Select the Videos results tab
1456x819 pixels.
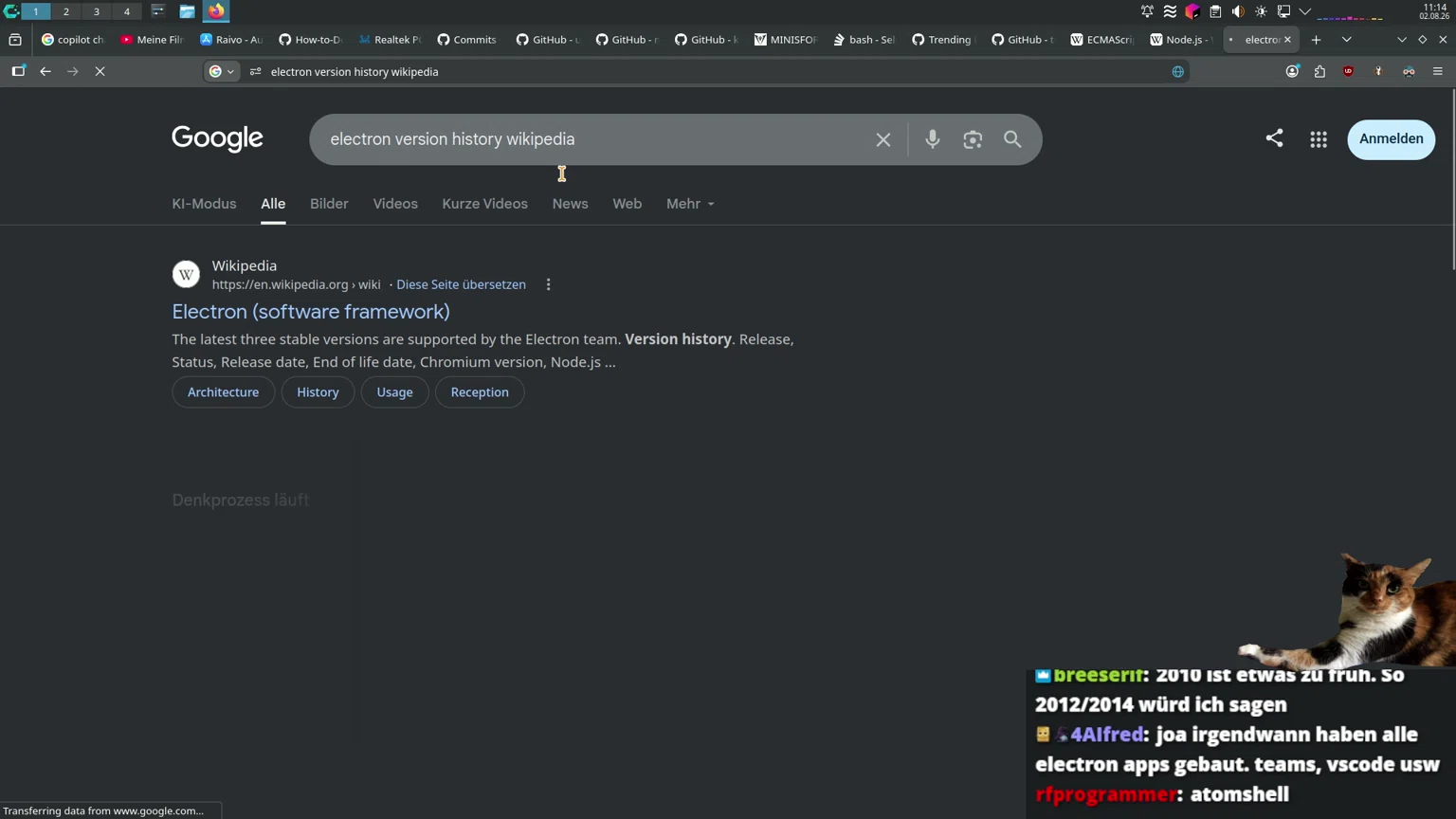point(395,204)
